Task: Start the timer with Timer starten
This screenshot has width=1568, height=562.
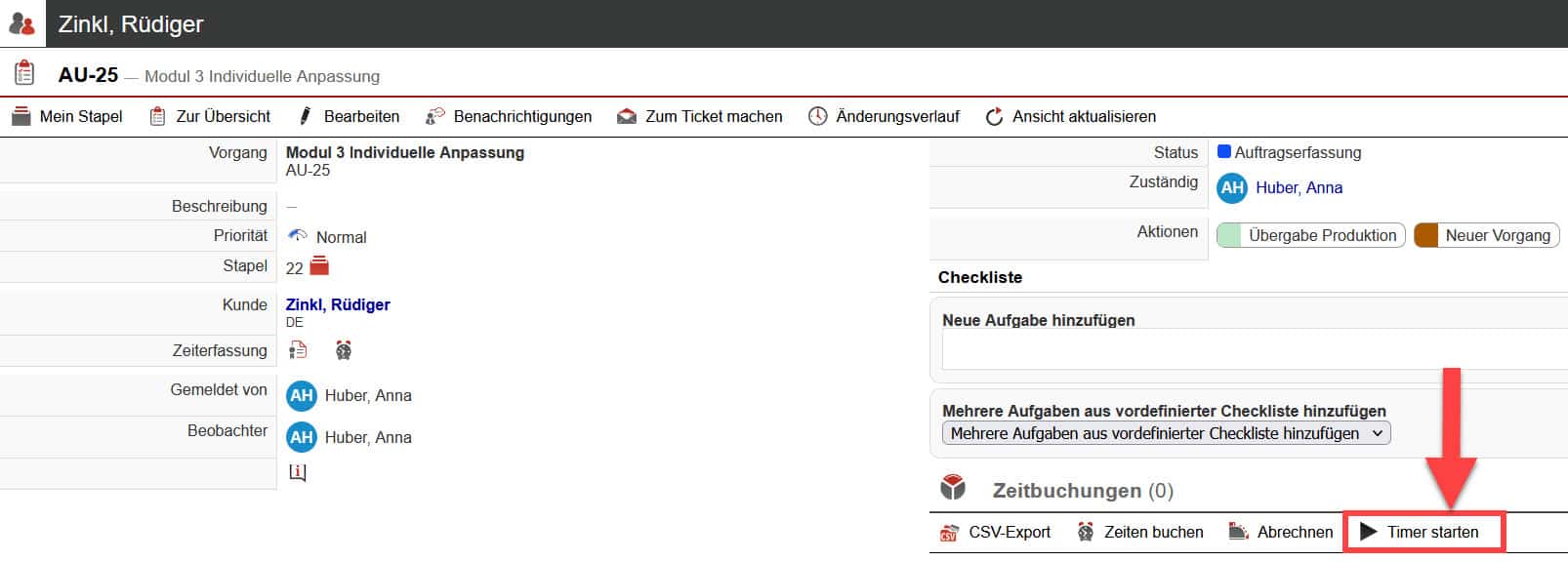Action: click(1423, 532)
